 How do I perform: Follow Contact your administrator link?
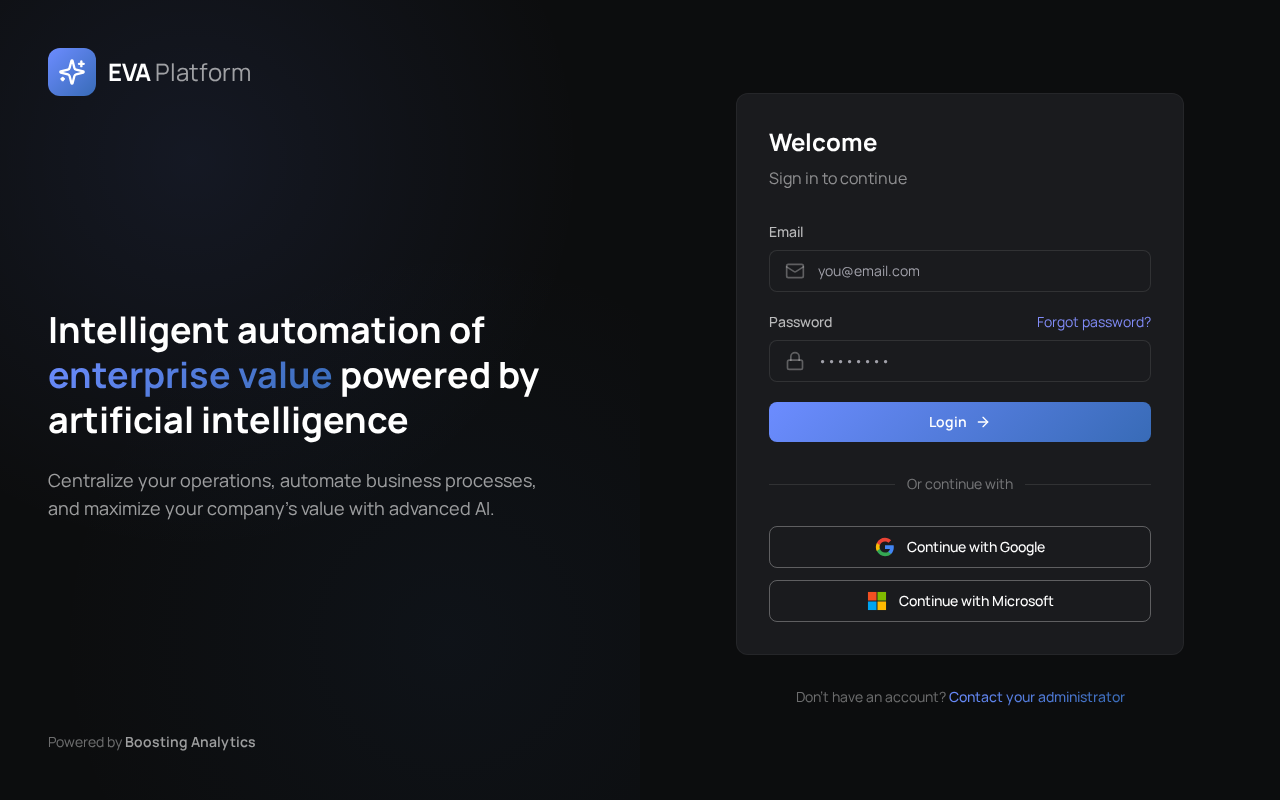click(x=1037, y=697)
